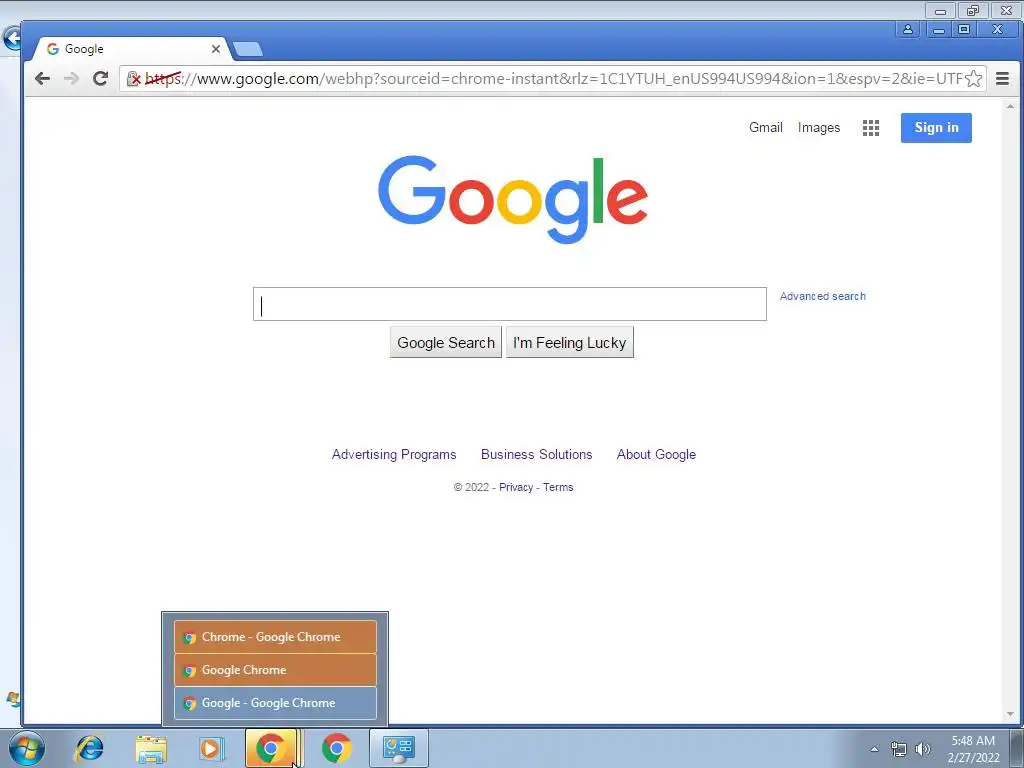The width and height of the screenshot is (1024, 768).
Task: Open the Google apps grid
Action: [871, 128]
